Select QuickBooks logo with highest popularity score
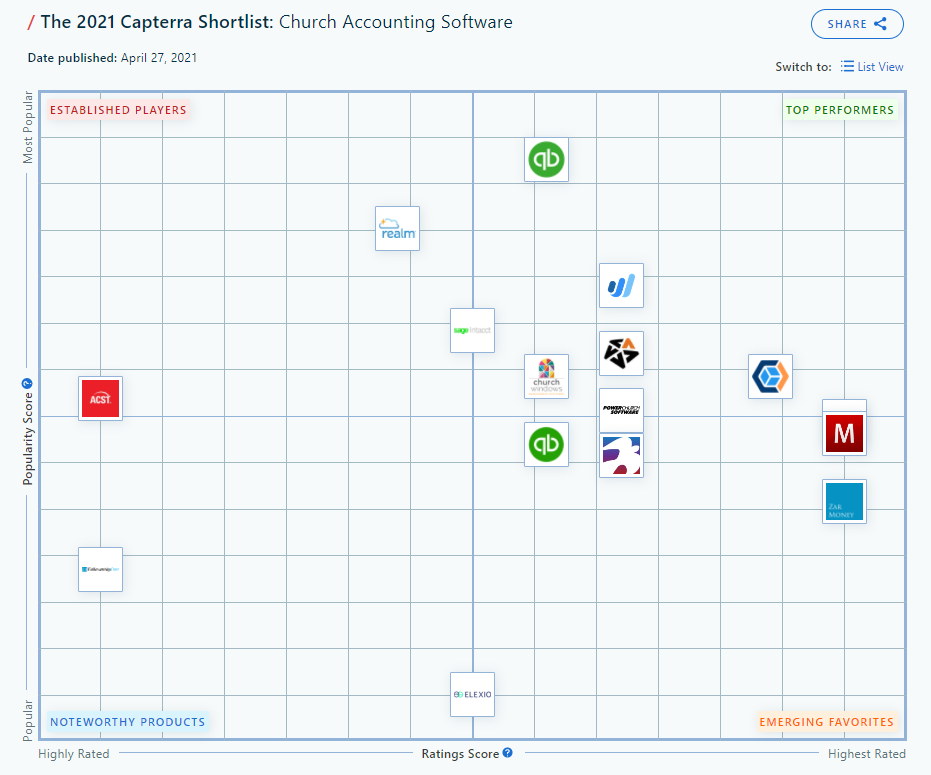This screenshot has height=775, width=931. point(546,160)
